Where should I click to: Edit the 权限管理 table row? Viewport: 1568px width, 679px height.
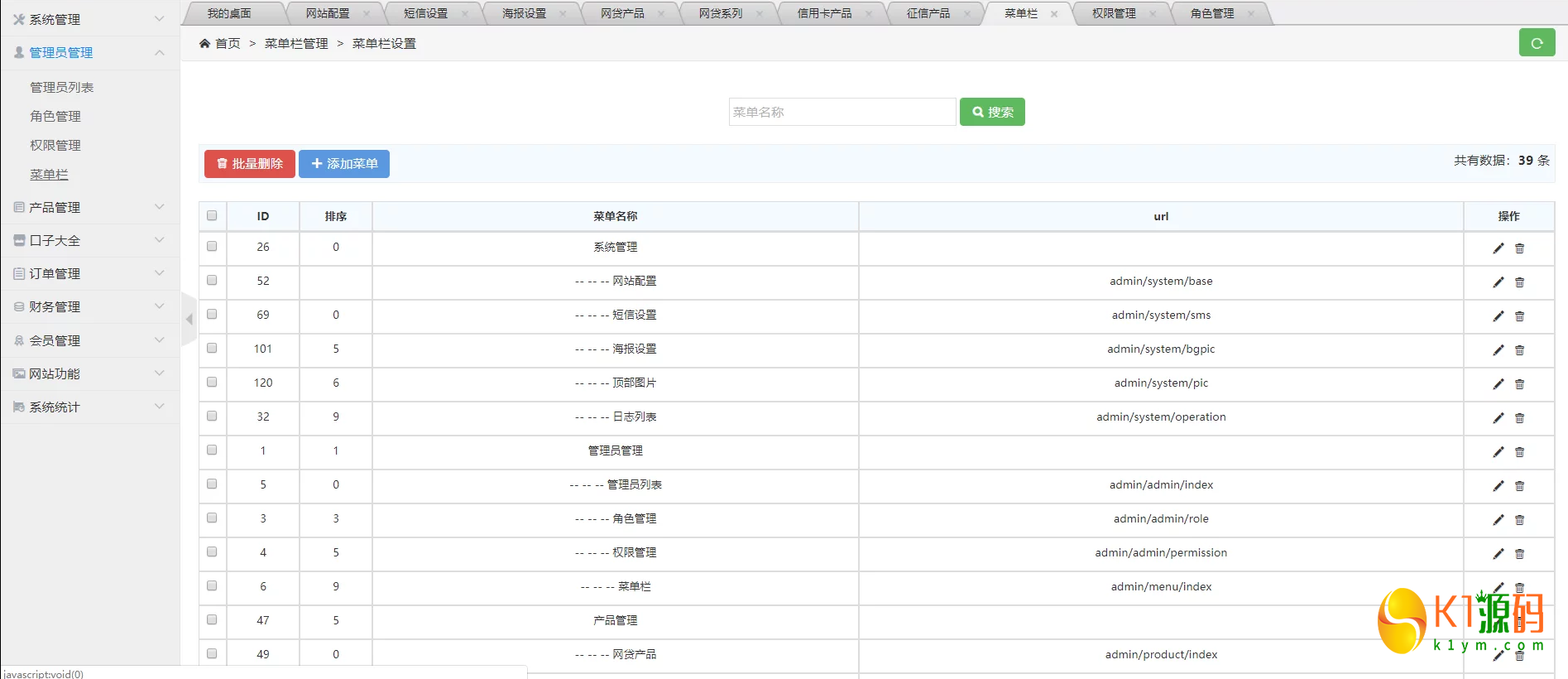tap(1498, 554)
